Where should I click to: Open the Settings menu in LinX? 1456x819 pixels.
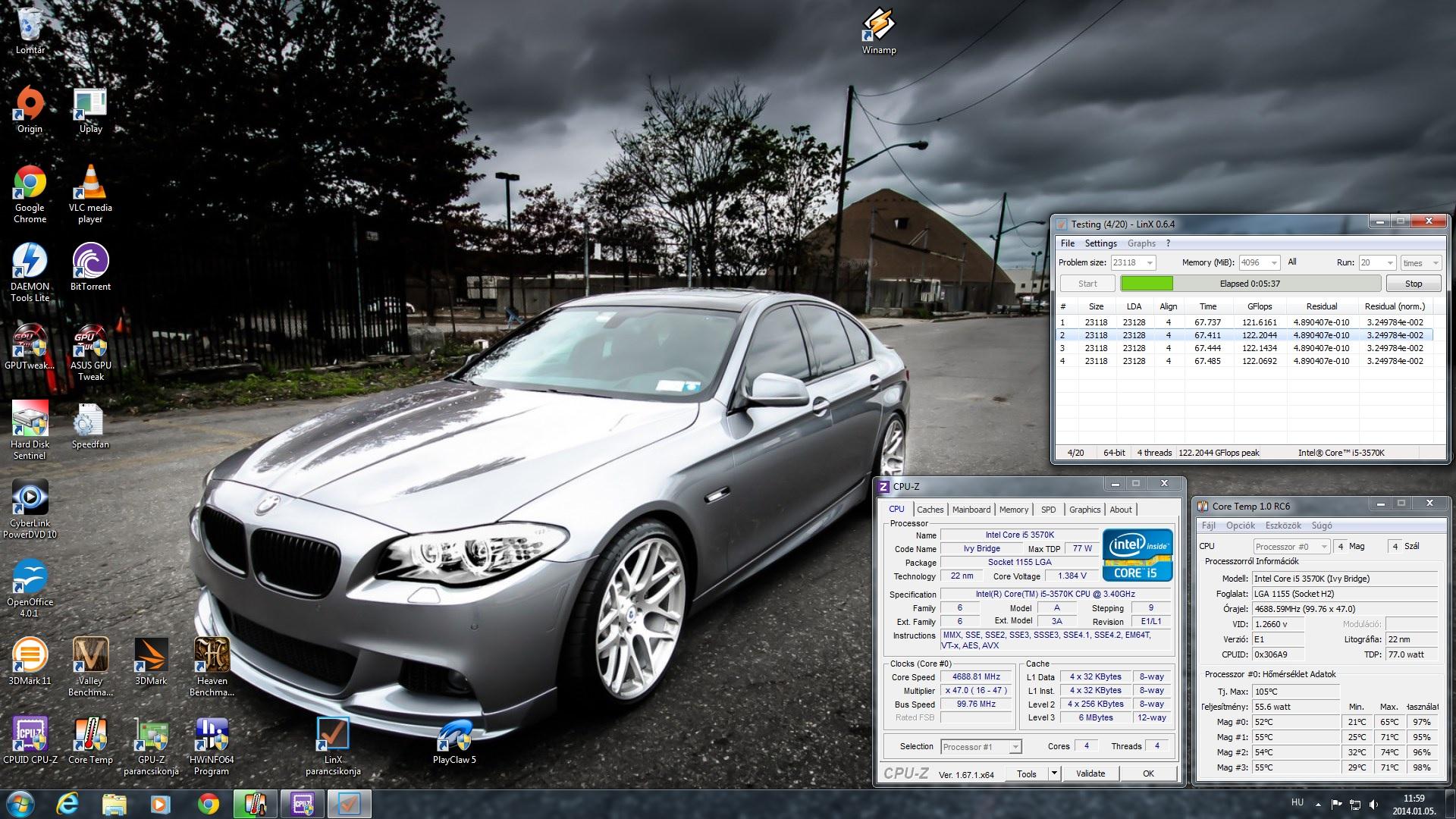(x=1100, y=243)
